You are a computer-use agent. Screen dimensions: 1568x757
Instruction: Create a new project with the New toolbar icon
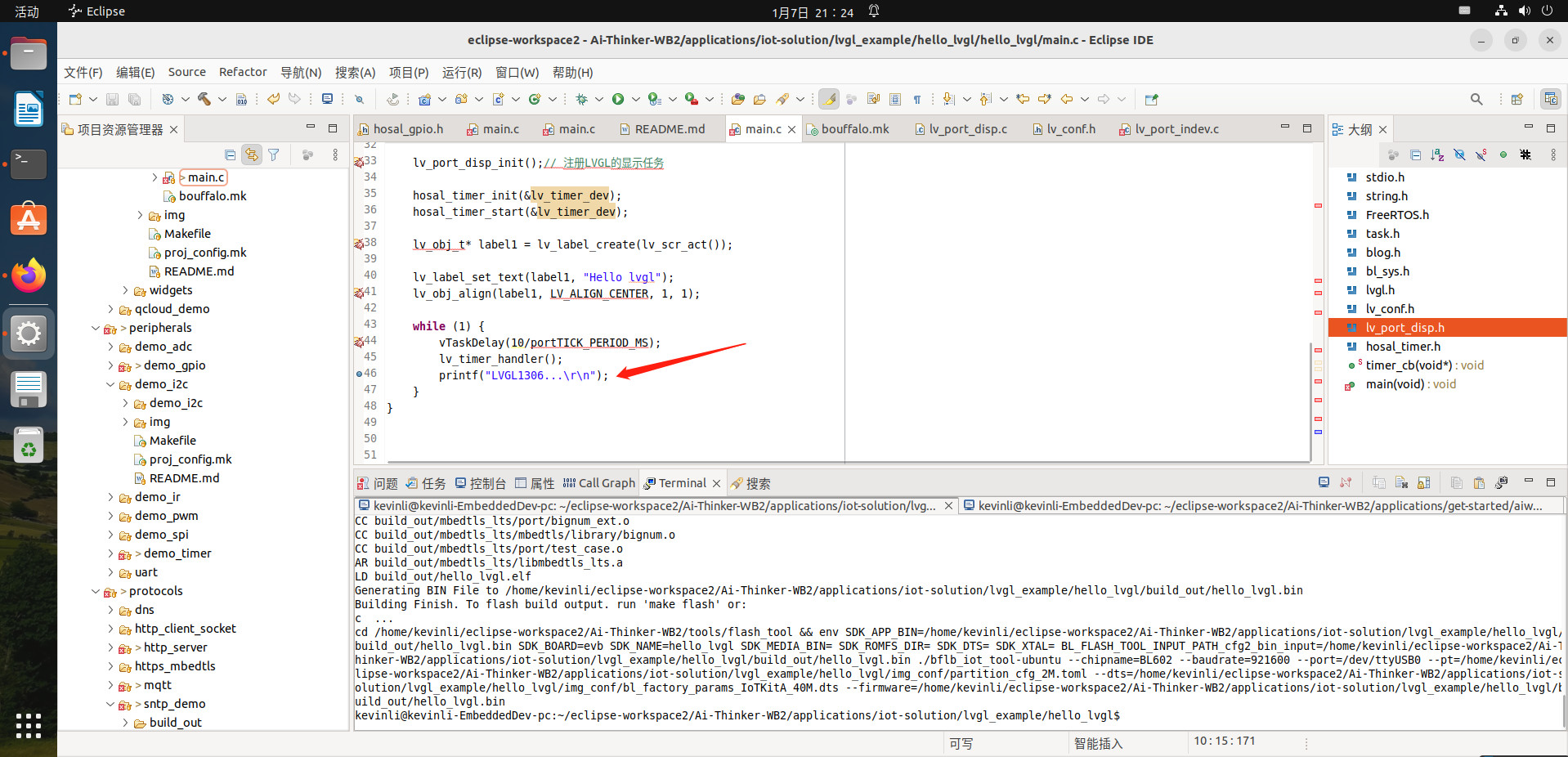75,99
